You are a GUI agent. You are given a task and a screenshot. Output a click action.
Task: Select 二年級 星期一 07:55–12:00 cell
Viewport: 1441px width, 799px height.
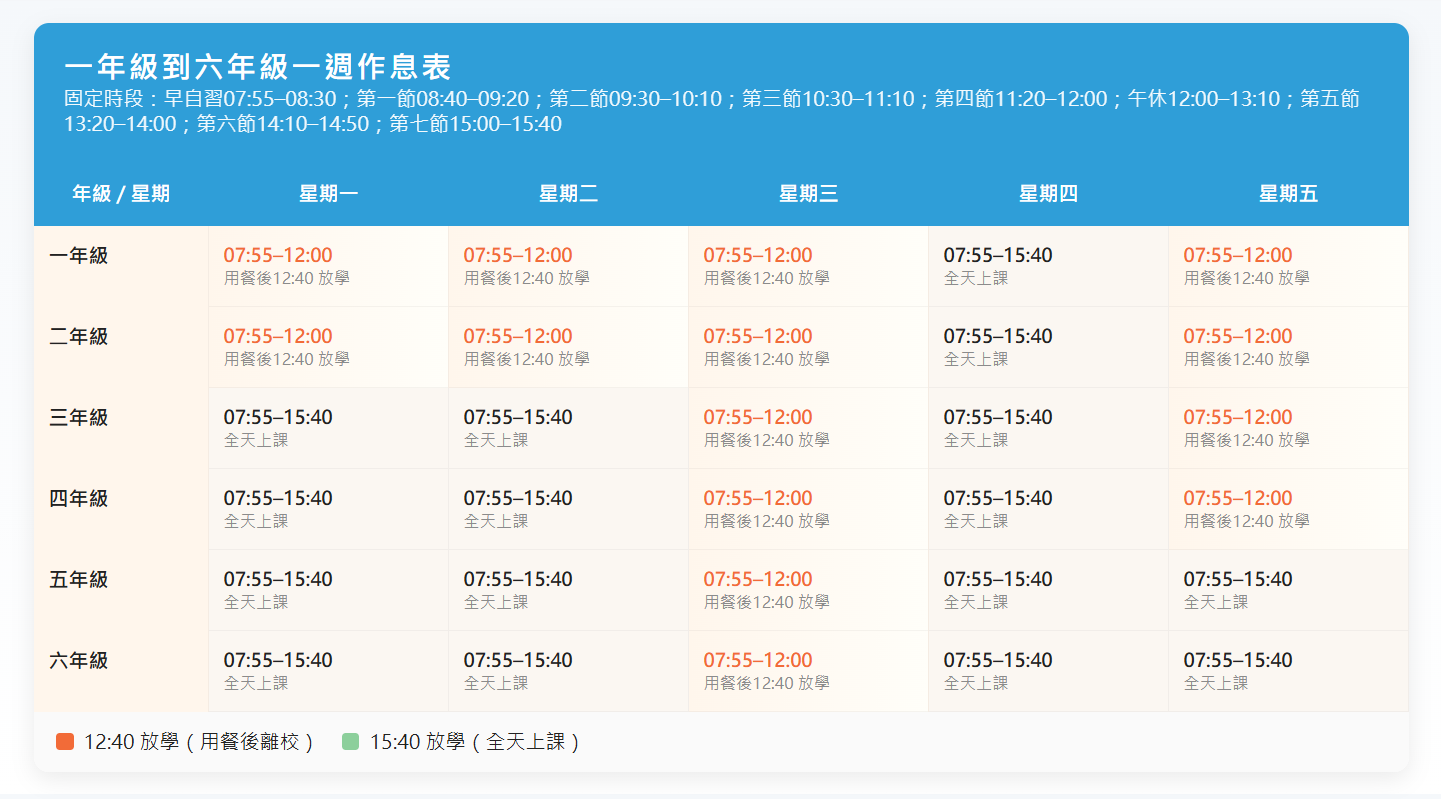click(328, 347)
